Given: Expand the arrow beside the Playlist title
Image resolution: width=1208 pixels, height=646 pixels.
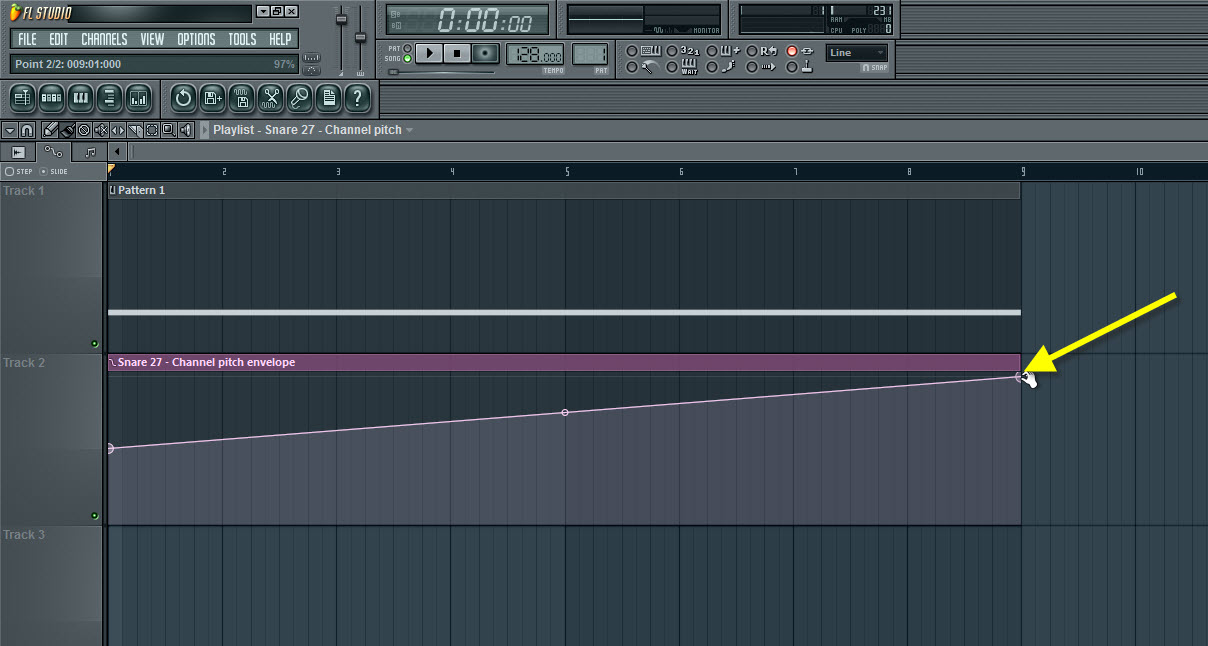Looking at the screenshot, I should coord(205,130).
